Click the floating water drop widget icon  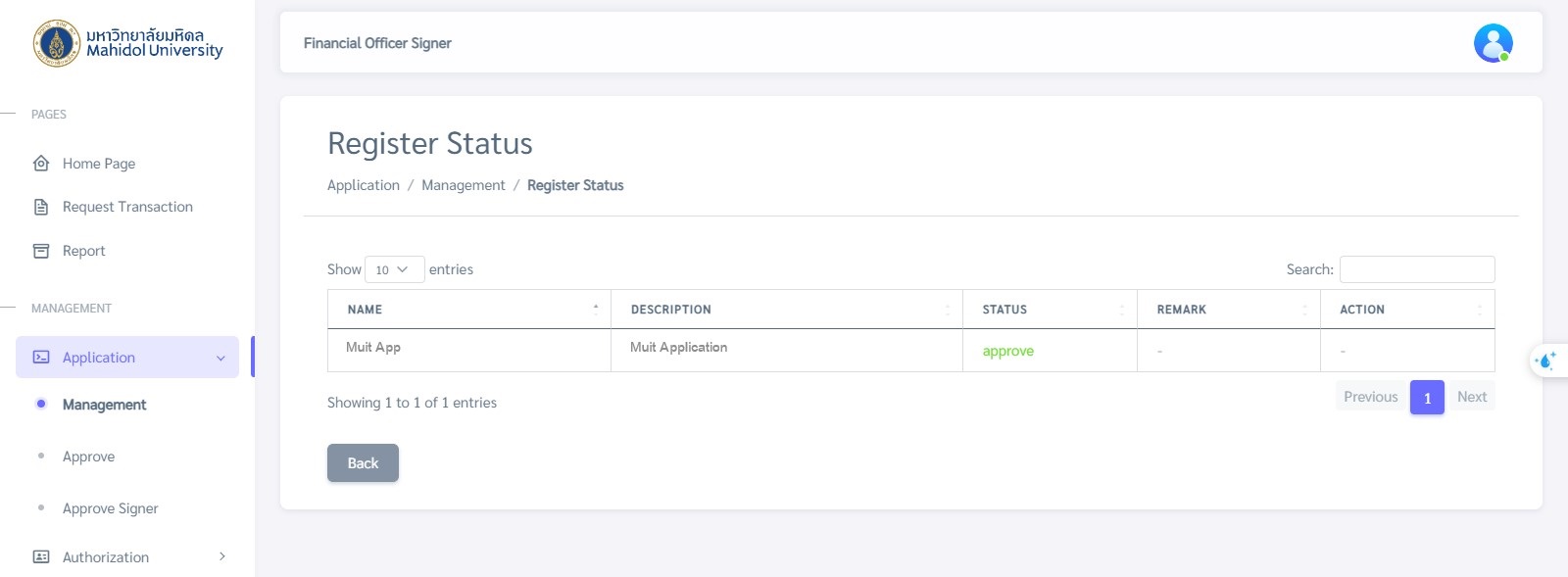point(1545,361)
